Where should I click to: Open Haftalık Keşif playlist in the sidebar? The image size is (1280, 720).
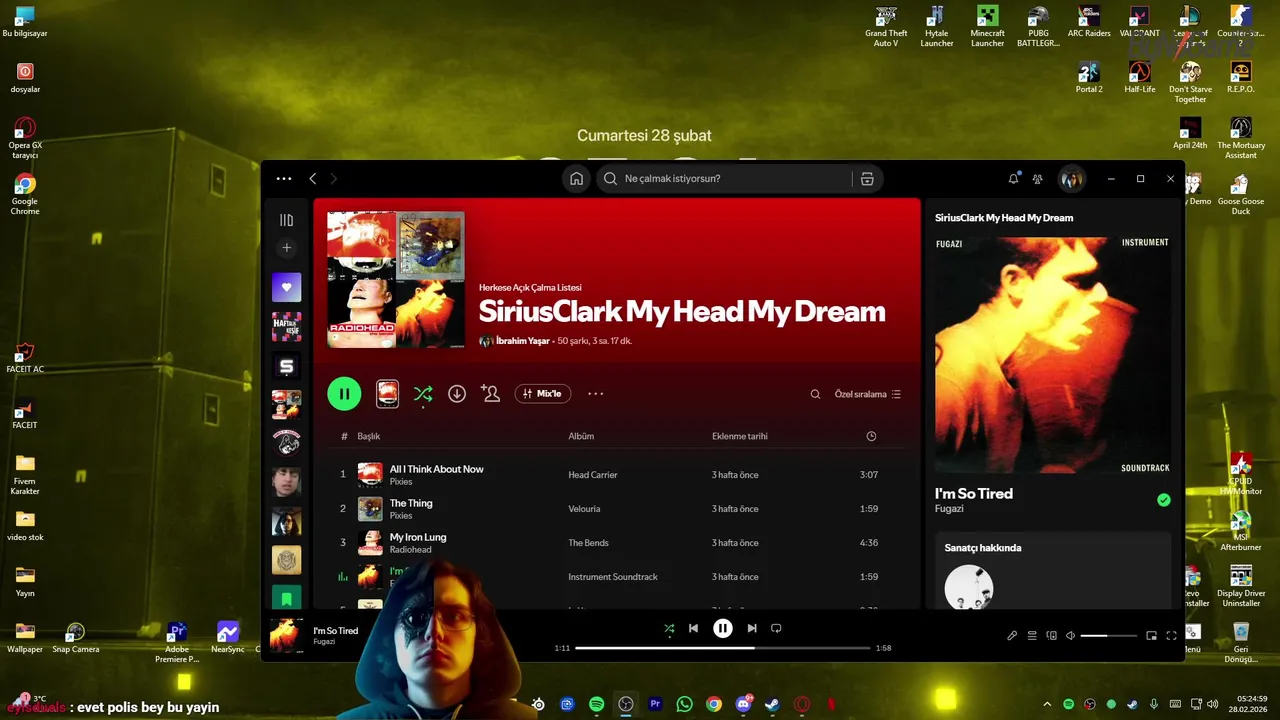(x=286, y=327)
